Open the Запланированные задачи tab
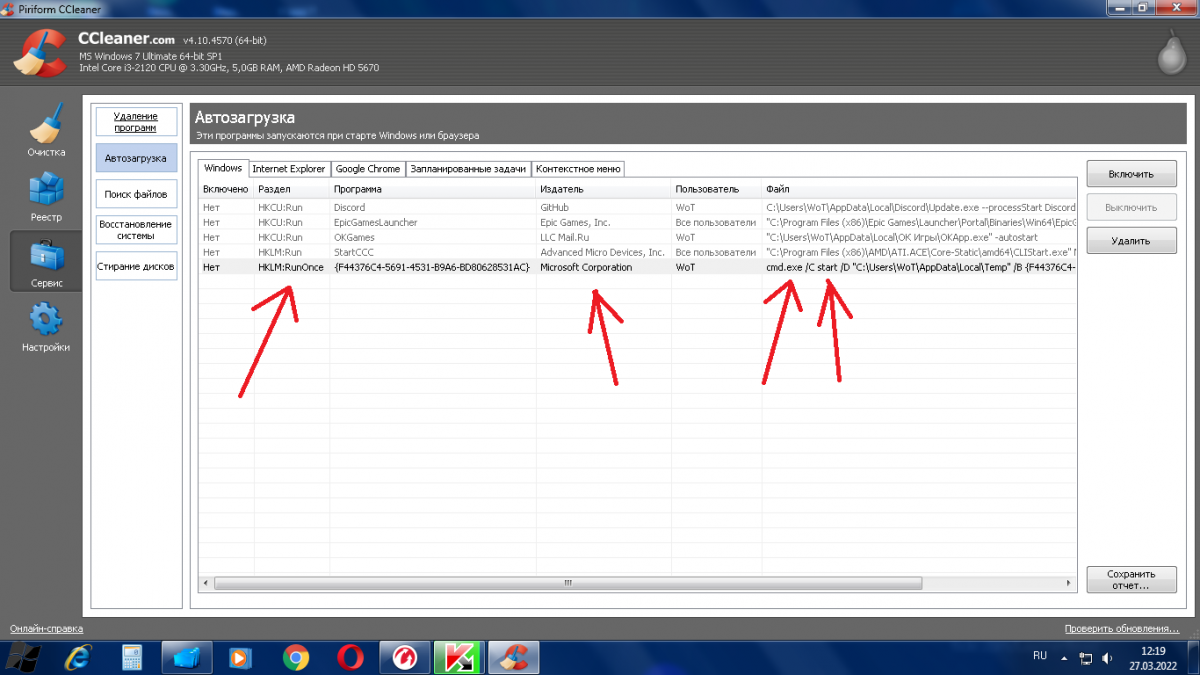 (468, 169)
